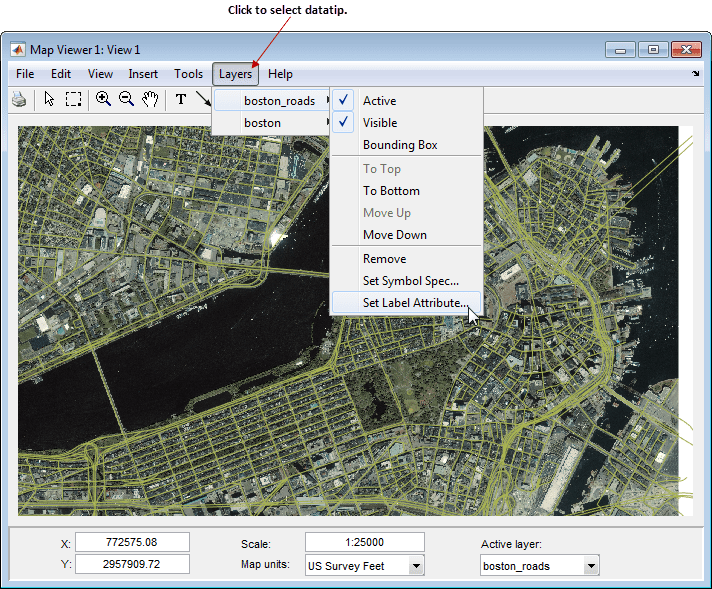Image resolution: width=712 pixels, height=589 pixels.
Task: Select the arrow pointer tool
Action: (49, 99)
